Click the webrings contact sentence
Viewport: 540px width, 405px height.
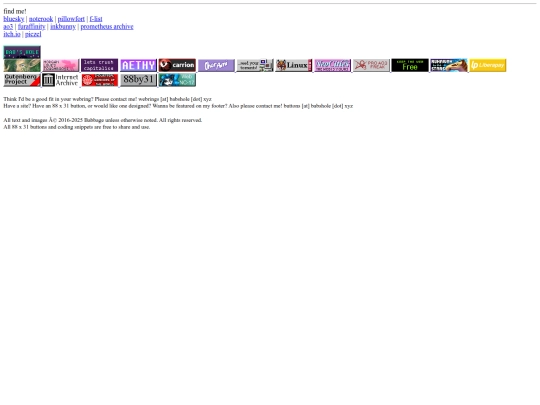tap(107, 99)
